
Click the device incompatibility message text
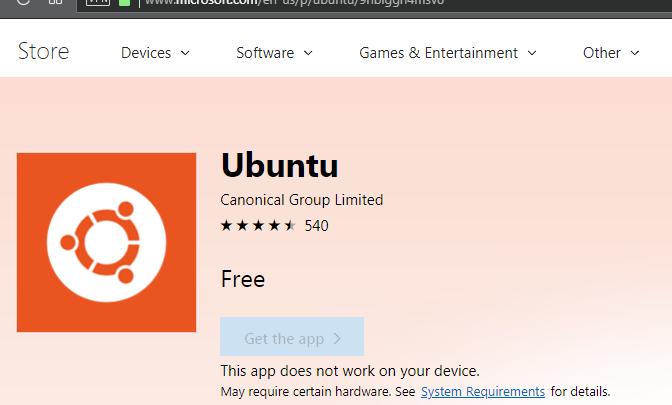pos(350,371)
